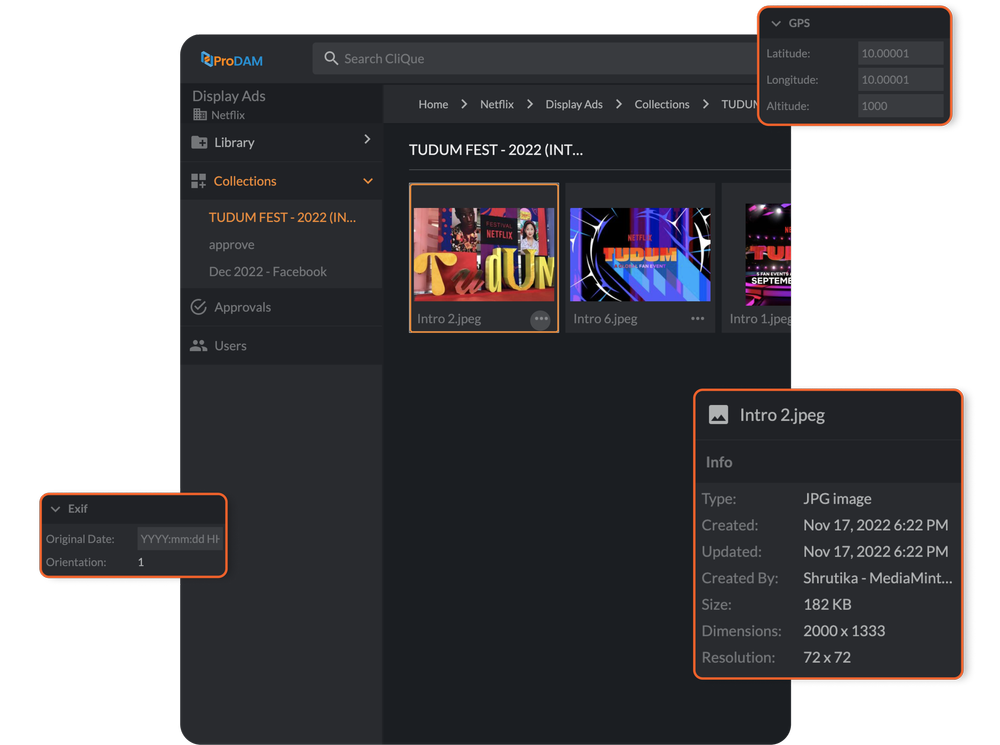Image resolution: width=1000 pixels, height=745 pixels.
Task: Expand the Library chevron arrow
Action: pos(367,139)
